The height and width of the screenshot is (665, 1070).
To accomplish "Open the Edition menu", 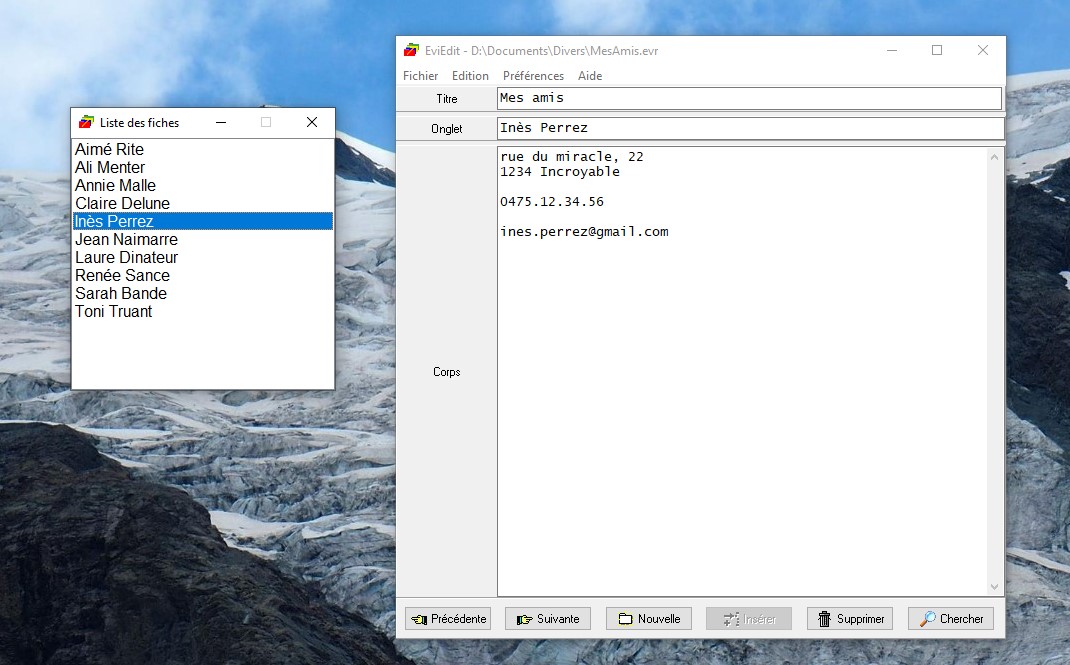I will 470,76.
